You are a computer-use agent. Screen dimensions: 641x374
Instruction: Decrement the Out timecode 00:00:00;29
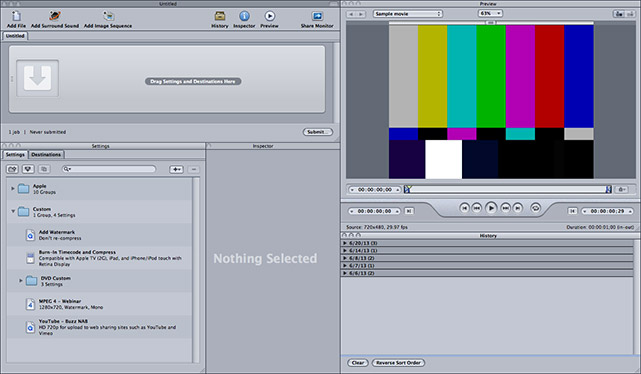[585, 211]
